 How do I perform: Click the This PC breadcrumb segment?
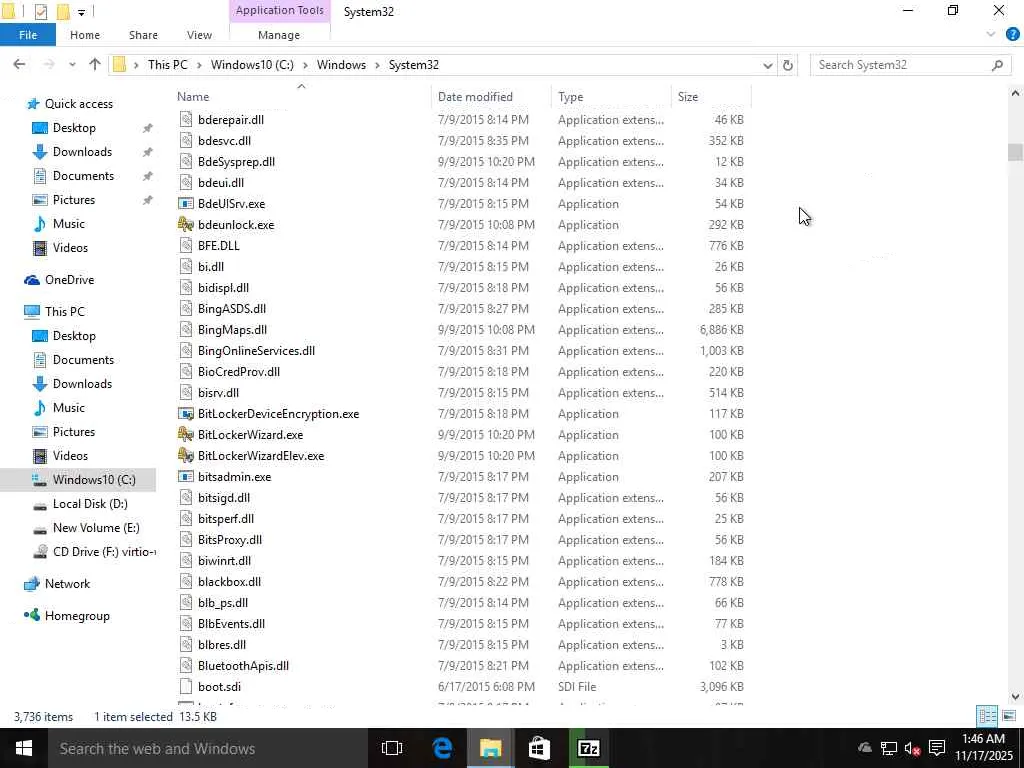click(x=167, y=65)
